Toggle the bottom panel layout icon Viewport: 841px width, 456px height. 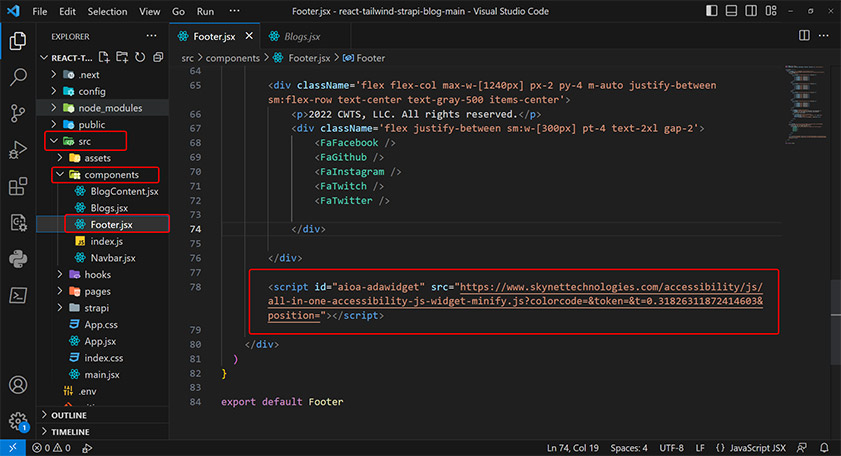click(x=731, y=11)
